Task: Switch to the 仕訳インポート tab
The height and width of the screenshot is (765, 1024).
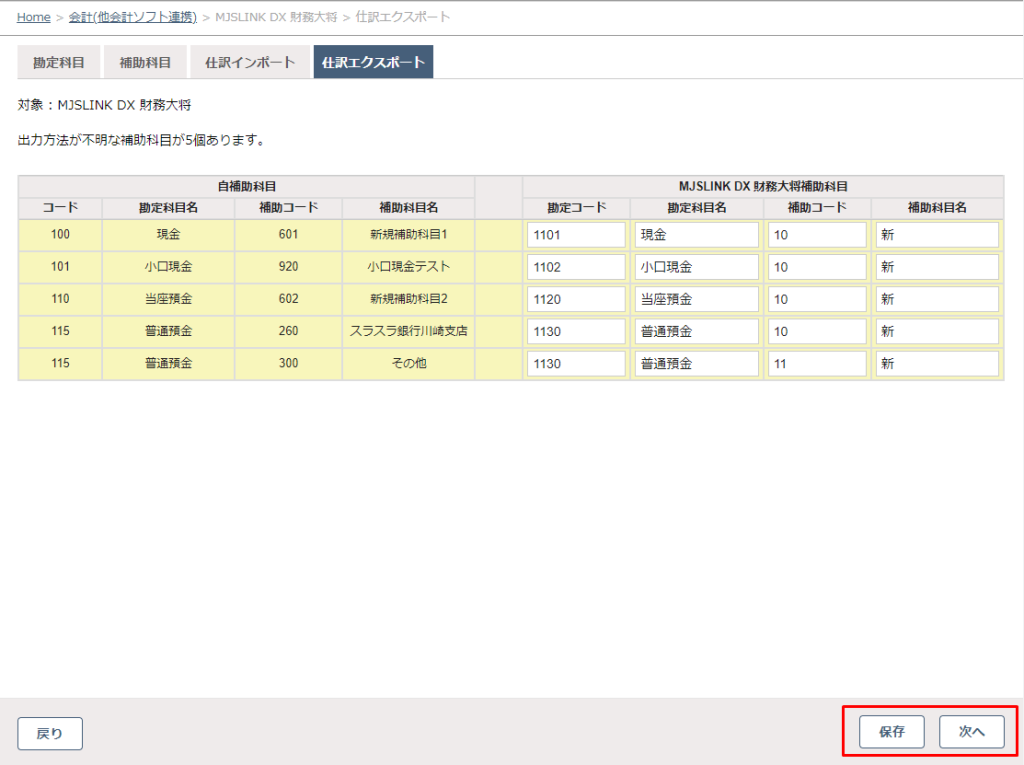Action: [250, 62]
